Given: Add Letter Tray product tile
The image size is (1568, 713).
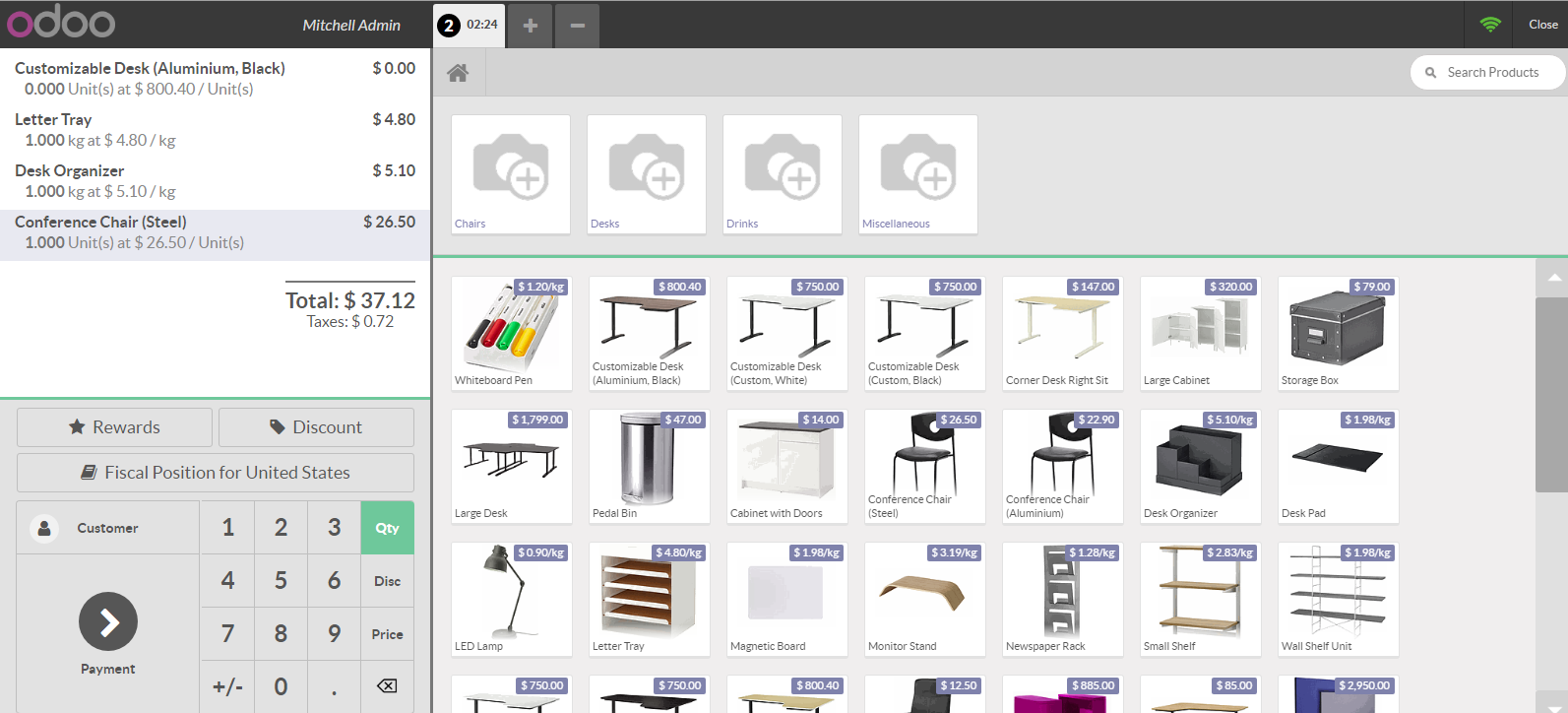Looking at the screenshot, I should tap(649, 599).
